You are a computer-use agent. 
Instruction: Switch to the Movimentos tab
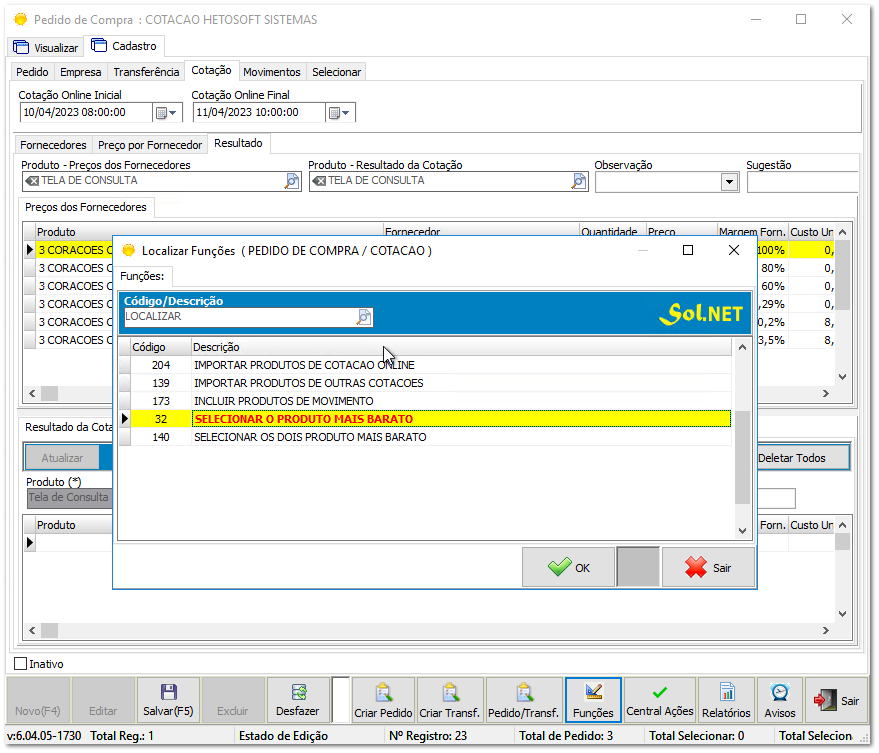tap(271, 72)
